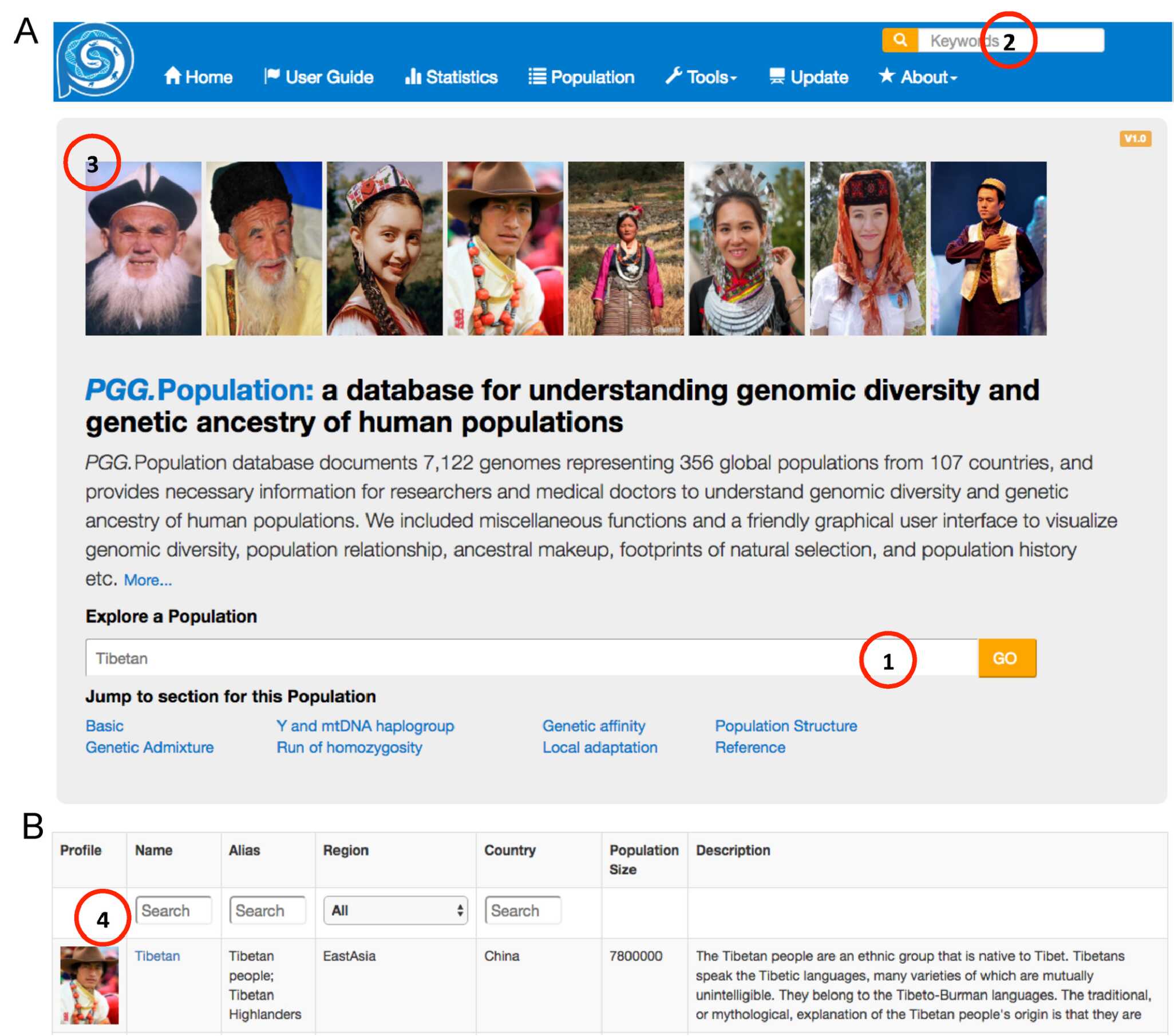The image size is (1174, 1036).
Task: Open the Statistics page
Action: click(x=452, y=77)
